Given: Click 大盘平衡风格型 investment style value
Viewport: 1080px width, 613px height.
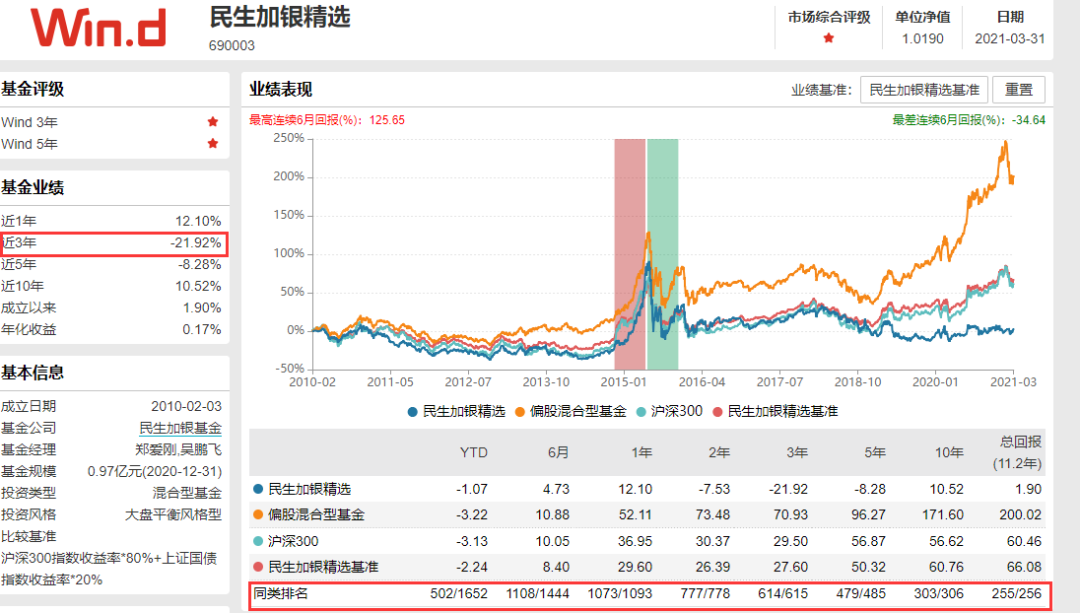Looking at the screenshot, I should 173,515.
